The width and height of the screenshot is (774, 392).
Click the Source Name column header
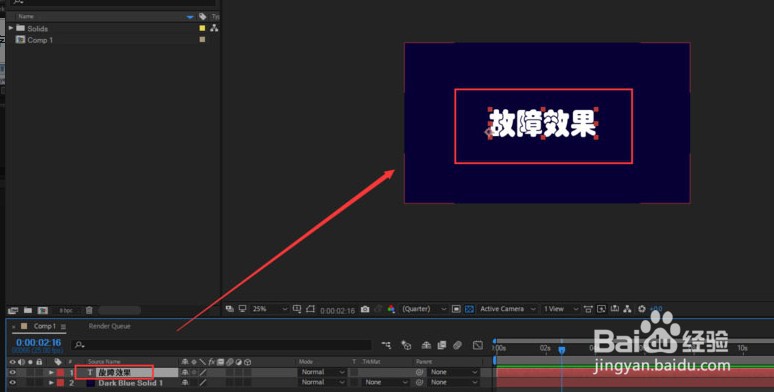104,362
